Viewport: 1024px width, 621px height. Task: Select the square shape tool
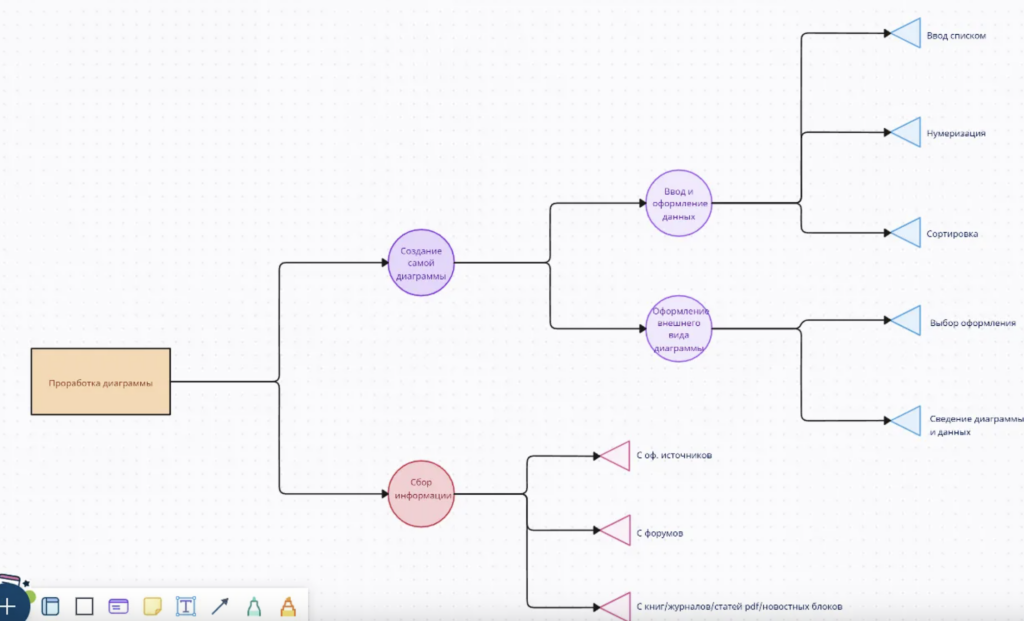pyautogui.click(x=84, y=607)
